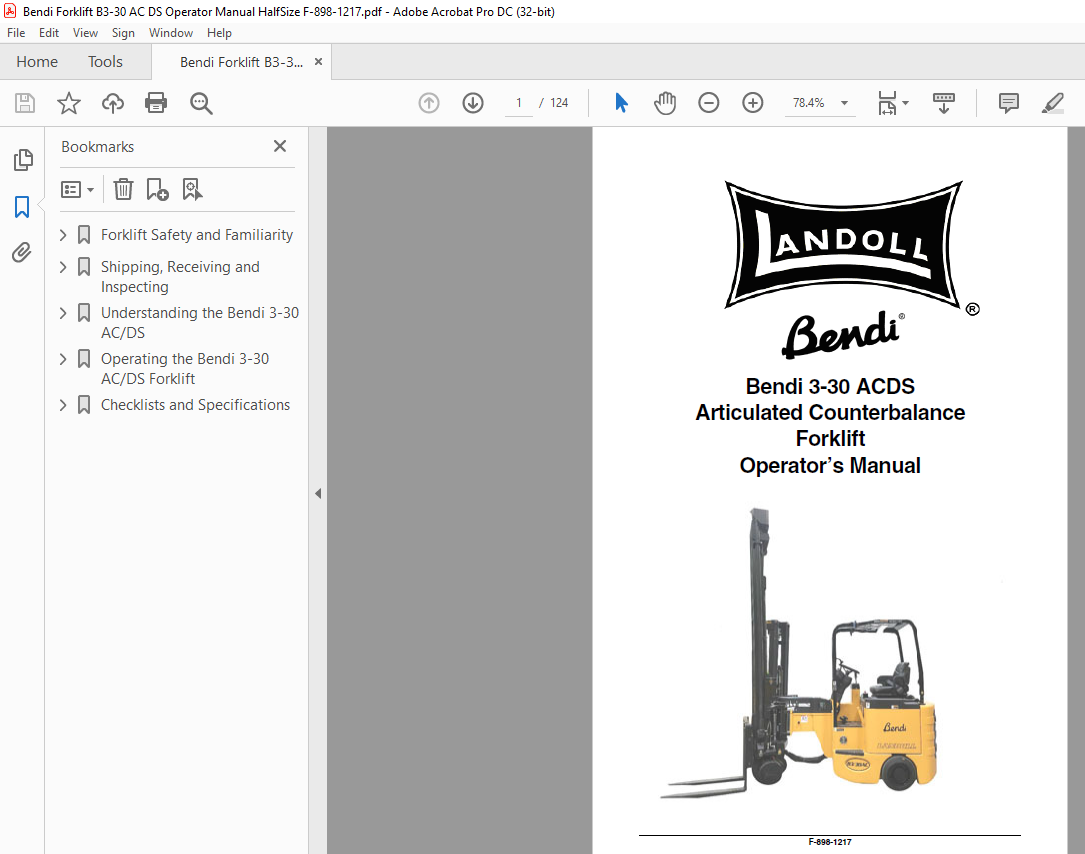Screen dimensions: 1085x854
Task: Select the highlight pen tool
Action: (1052, 103)
